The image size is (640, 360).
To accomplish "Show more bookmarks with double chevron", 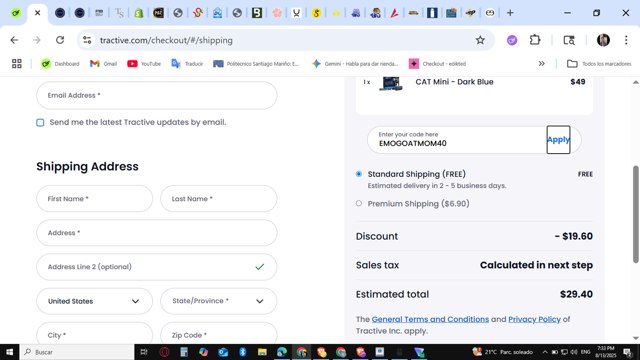I will 541,64.
